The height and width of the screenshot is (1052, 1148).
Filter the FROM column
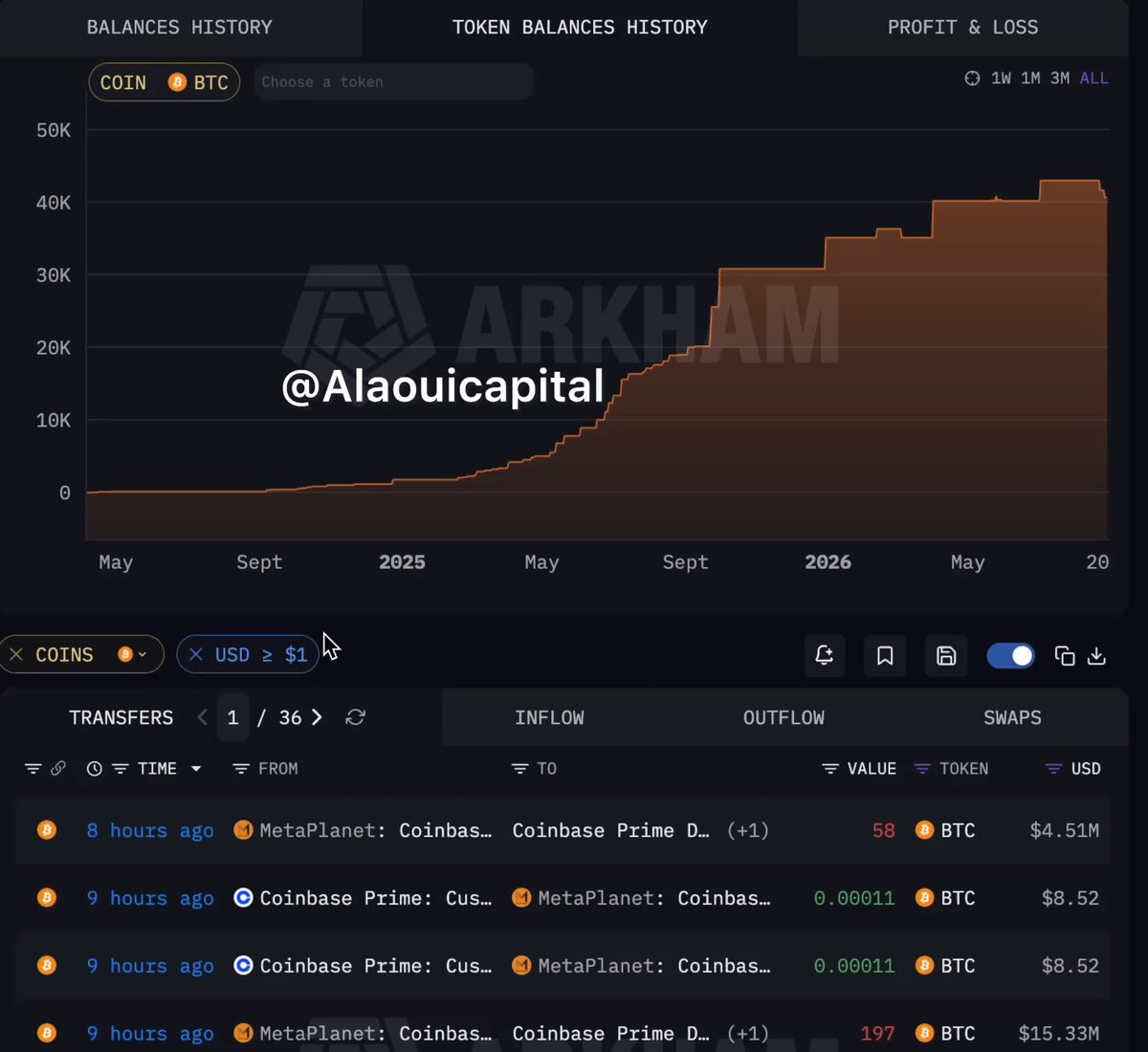241,769
